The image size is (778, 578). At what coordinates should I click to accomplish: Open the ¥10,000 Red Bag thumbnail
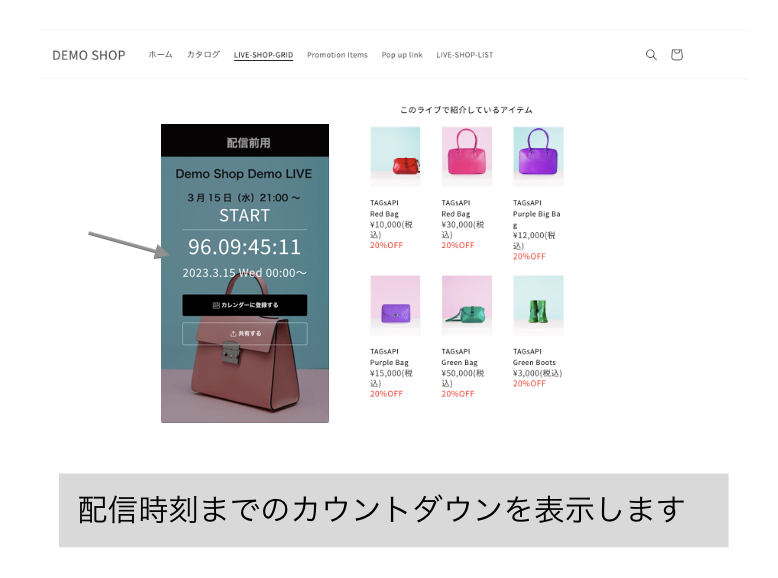click(395, 156)
